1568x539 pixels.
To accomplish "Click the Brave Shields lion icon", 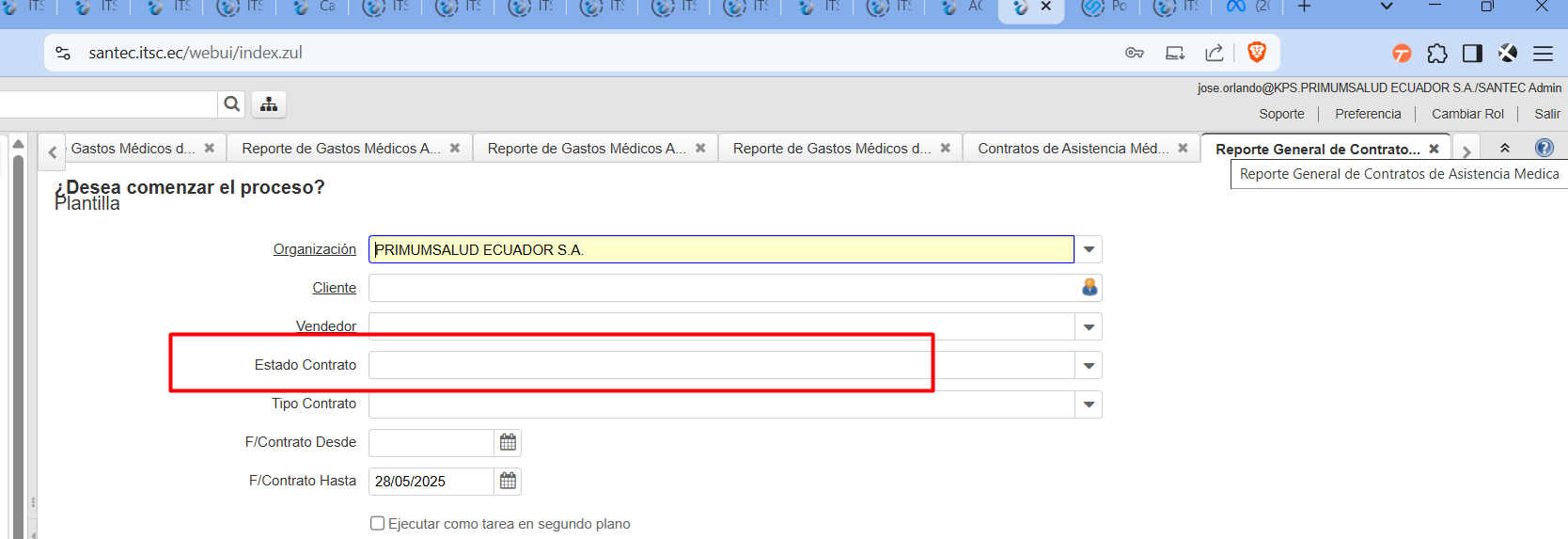I will pos(1256,53).
